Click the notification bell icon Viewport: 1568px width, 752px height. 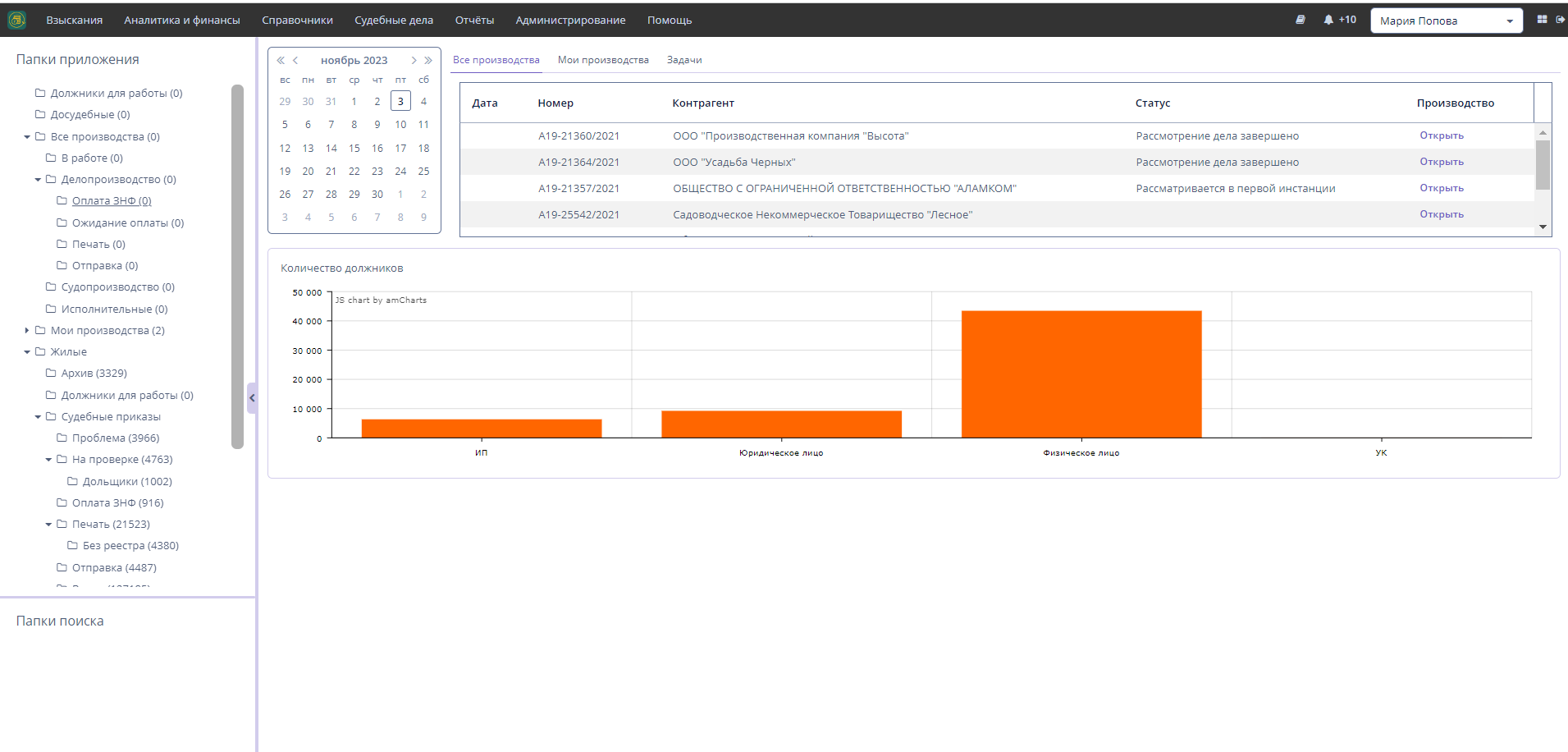tap(1328, 20)
